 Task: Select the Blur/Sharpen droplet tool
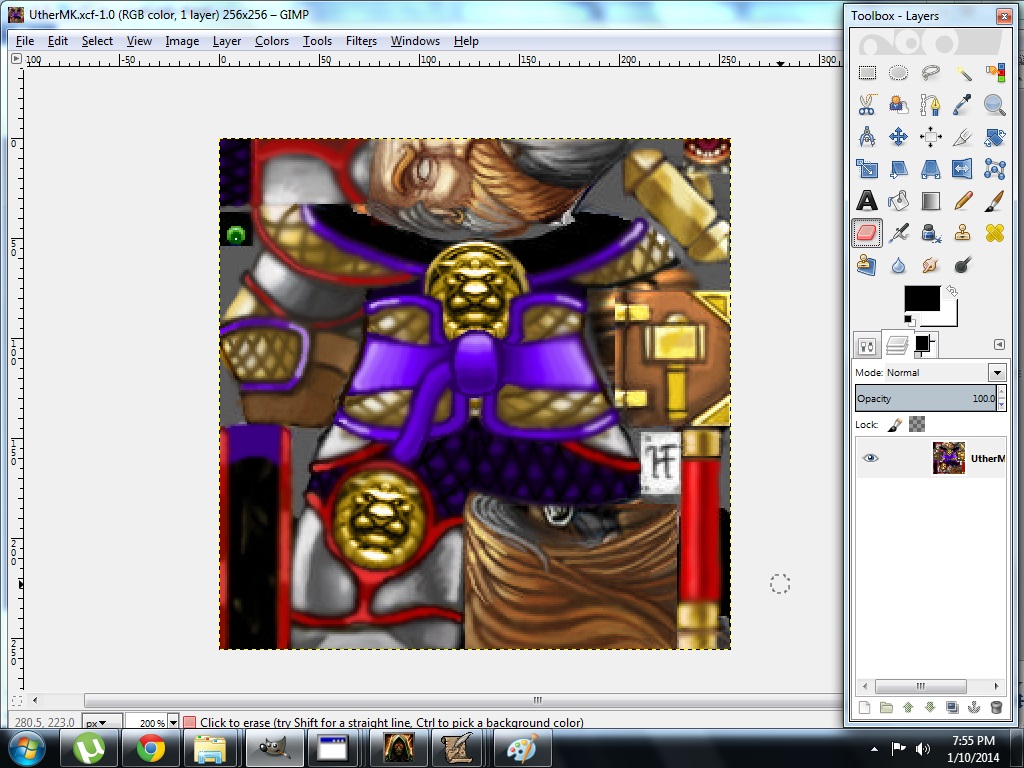[899, 264]
